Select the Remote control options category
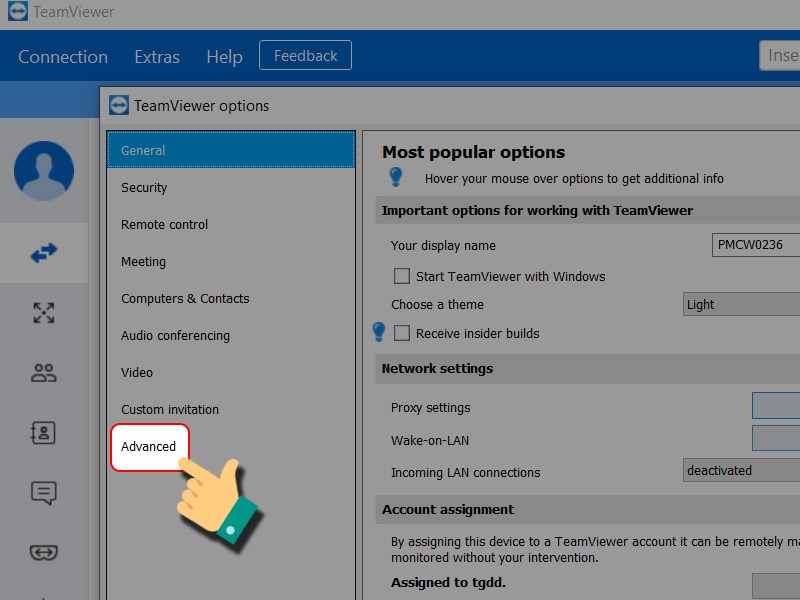The width and height of the screenshot is (800, 600). (231, 224)
